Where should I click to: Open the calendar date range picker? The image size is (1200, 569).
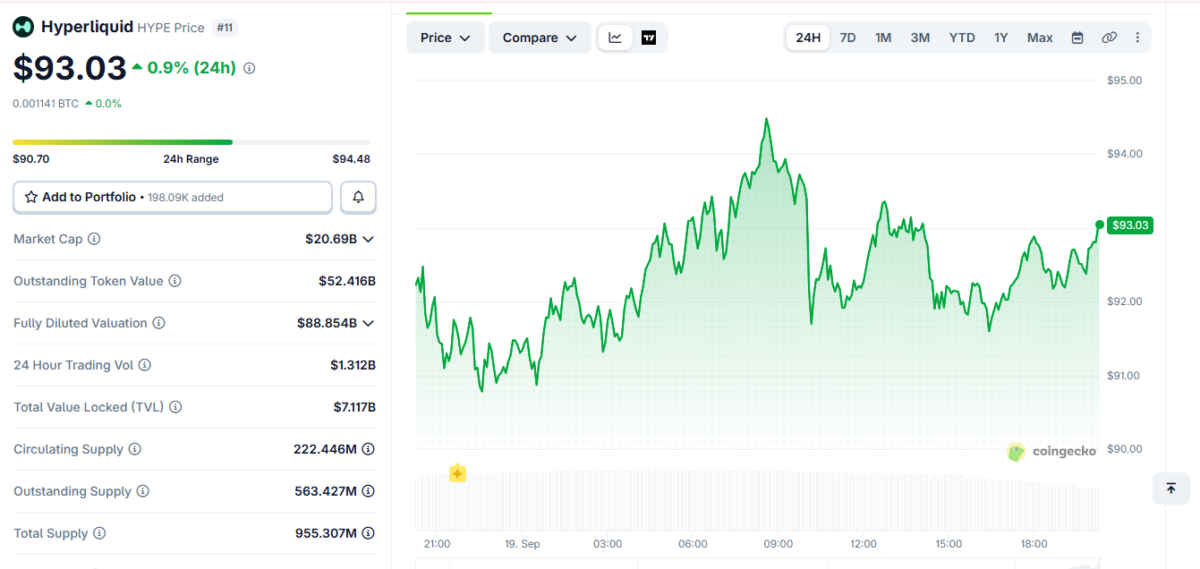[1077, 38]
